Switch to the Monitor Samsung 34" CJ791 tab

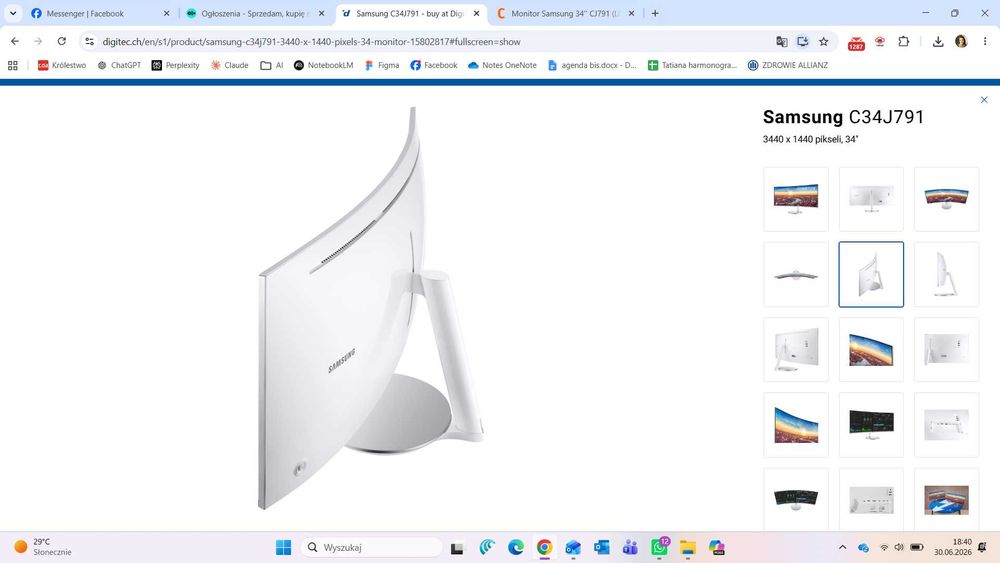point(565,13)
